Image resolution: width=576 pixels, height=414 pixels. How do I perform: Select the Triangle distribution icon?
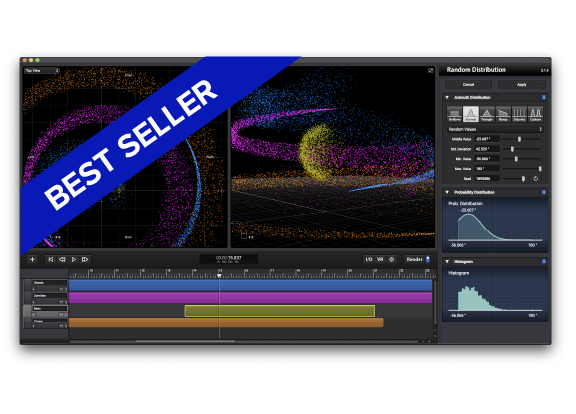pyautogui.click(x=486, y=114)
